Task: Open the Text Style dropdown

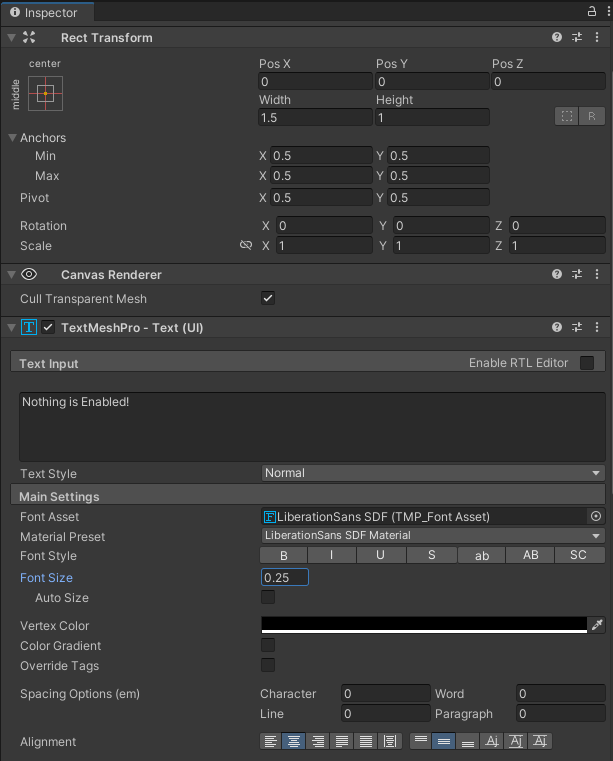Action: tap(433, 473)
